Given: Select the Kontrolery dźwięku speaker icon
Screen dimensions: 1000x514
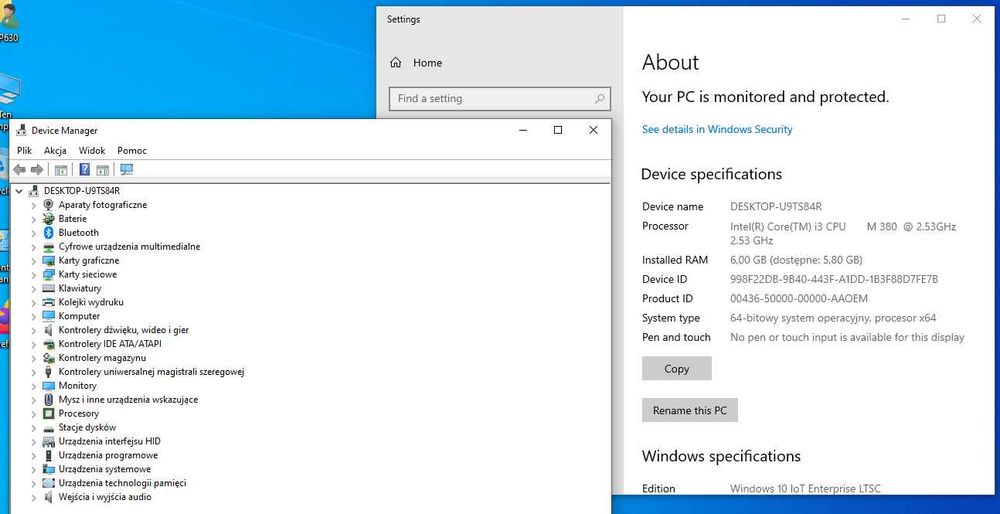Looking at the screenshot, I should (x=48, y=330).
